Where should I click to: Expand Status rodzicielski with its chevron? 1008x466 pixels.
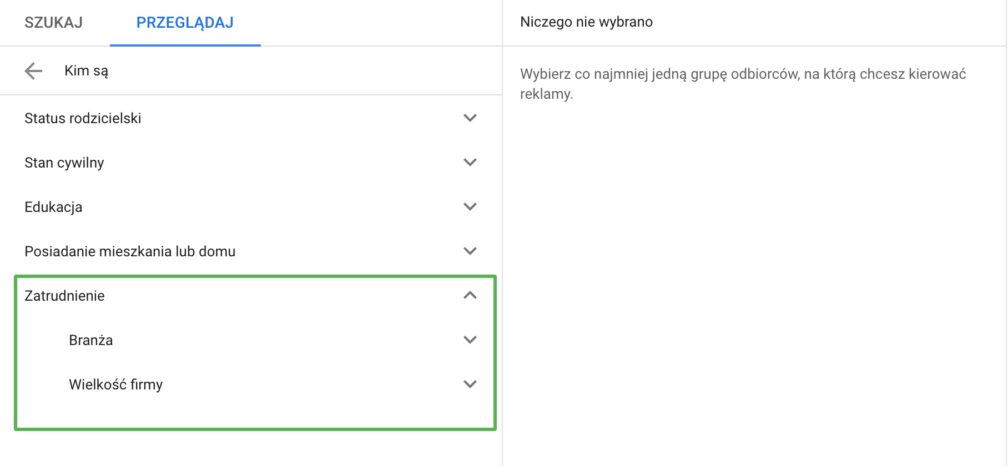pyautogui.click(x=471, y=118)
